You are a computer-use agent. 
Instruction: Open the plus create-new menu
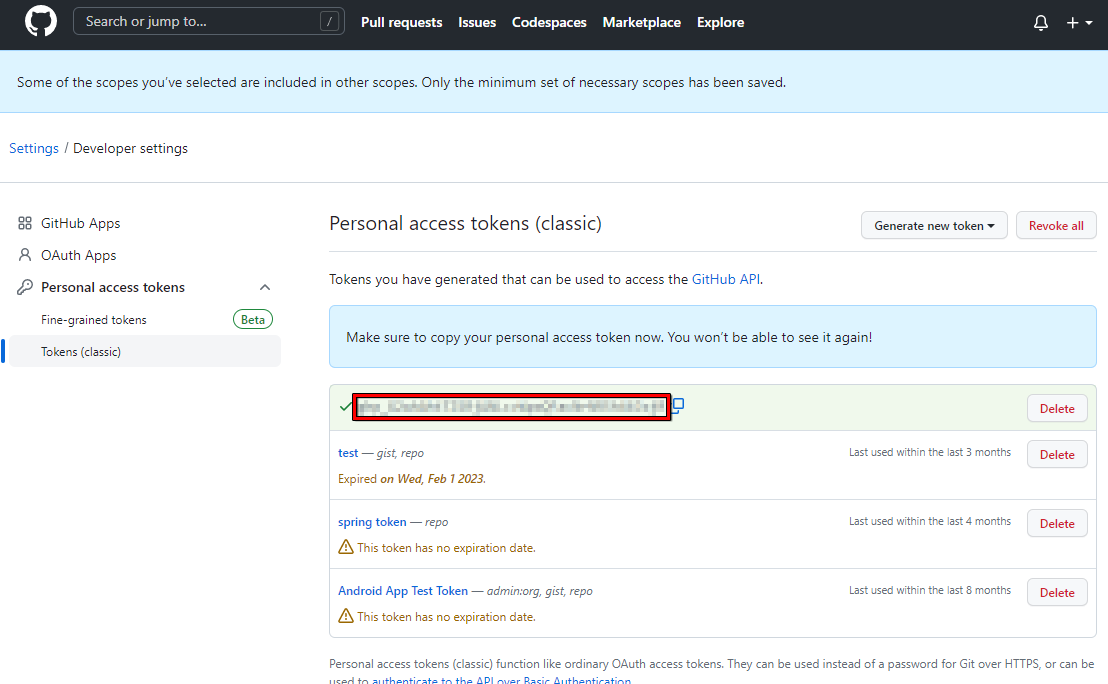(x=1079, y=23)
